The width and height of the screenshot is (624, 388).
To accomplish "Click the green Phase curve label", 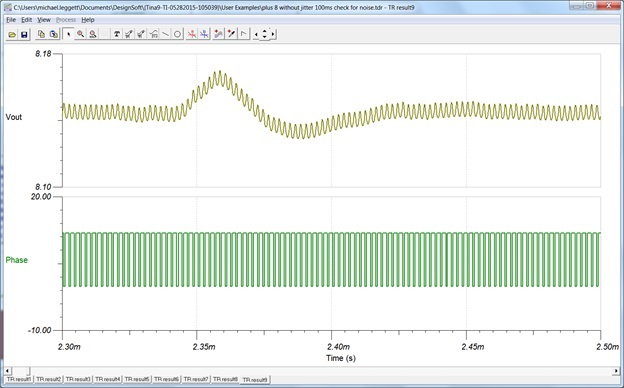I will (16, 260).
